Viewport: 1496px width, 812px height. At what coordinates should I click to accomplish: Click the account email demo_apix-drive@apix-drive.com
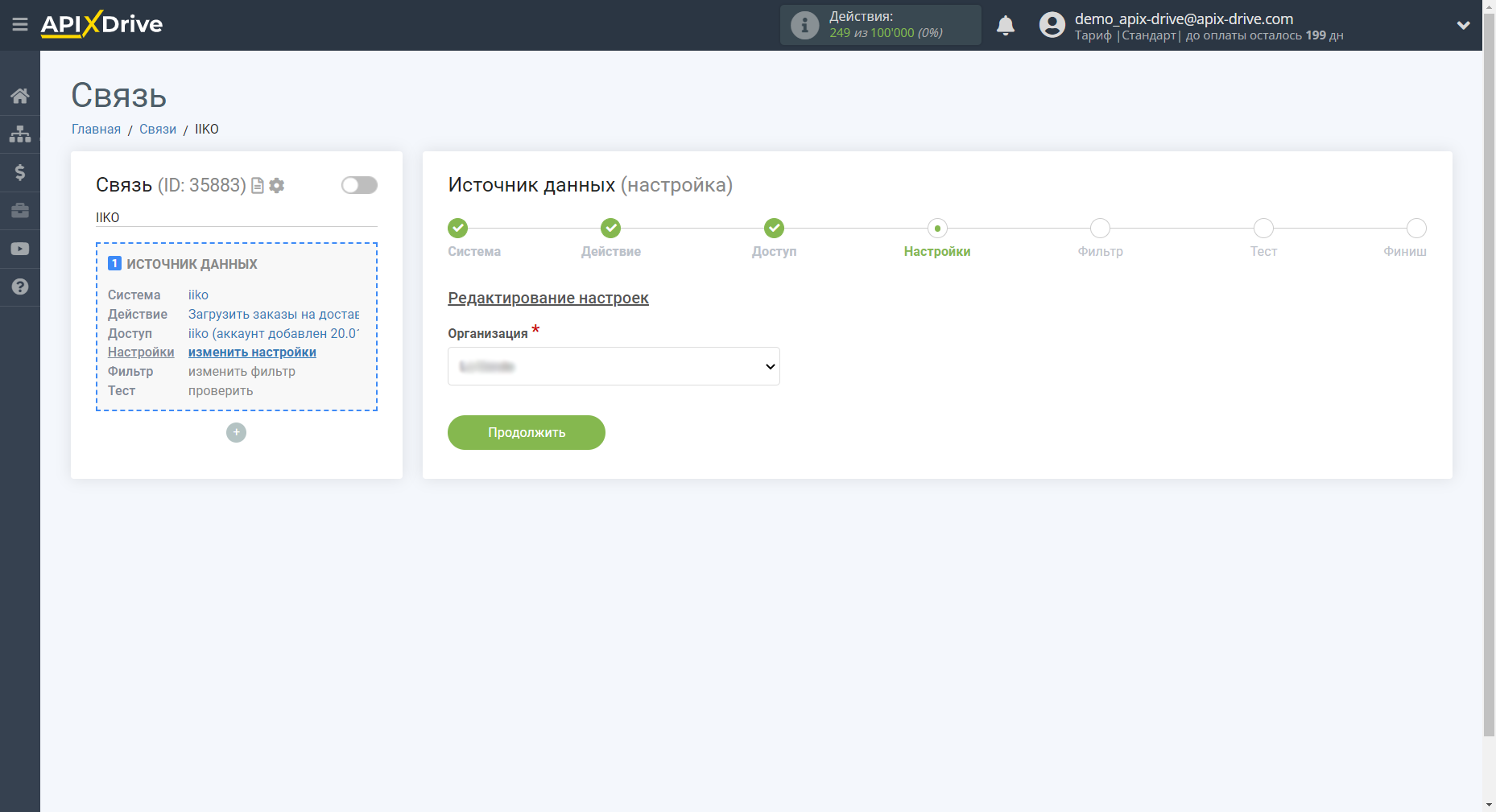pyautogui.click(x=1184, y=19)
